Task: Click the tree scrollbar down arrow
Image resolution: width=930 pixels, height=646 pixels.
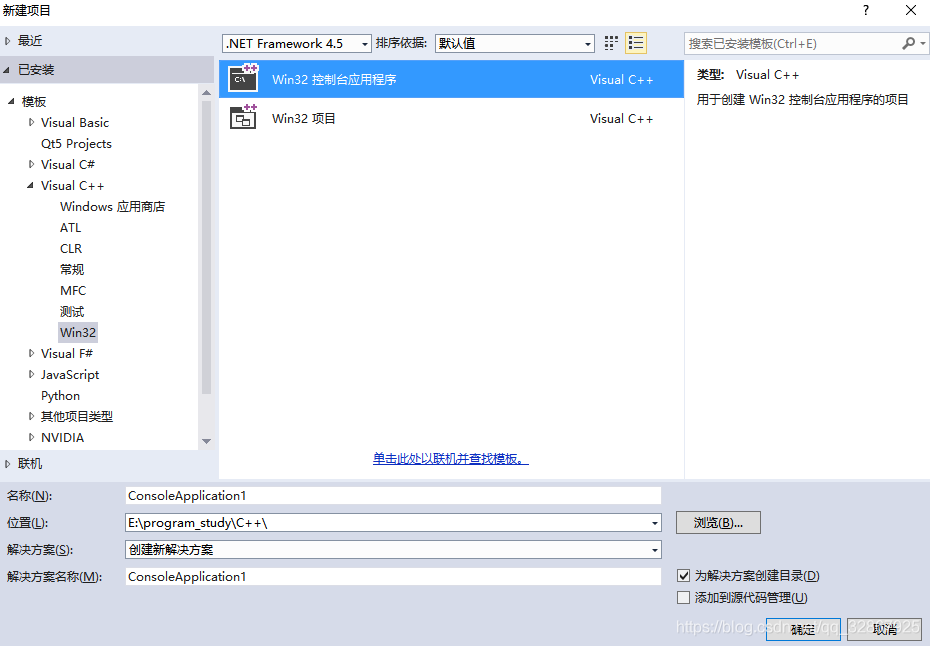Action: (x=206, y=441)
